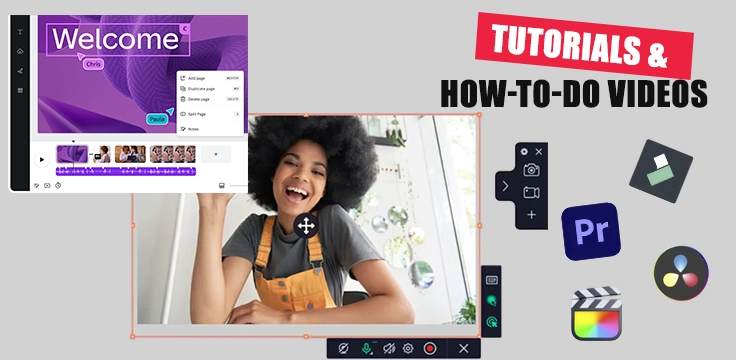Click the bottom-right capture corner handle
This screenshot has width=736, height=360.
pyautogui.click(x=479, y=336)
